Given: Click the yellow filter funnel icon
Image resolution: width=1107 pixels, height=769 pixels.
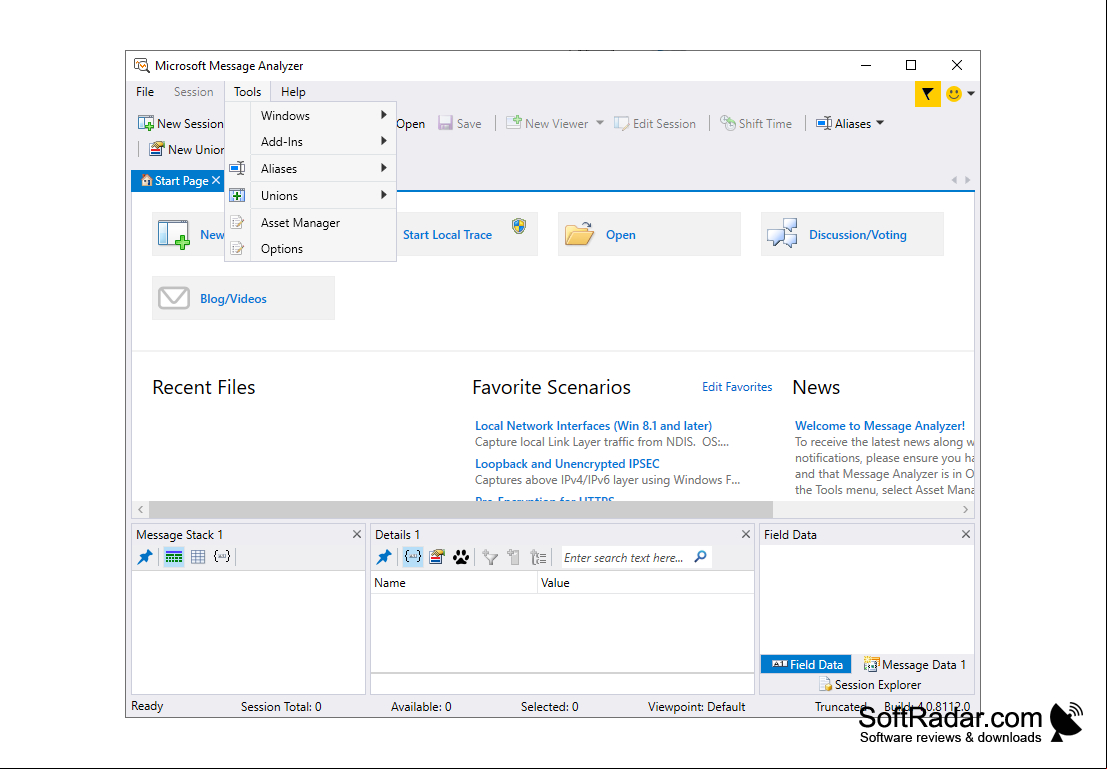Looking at the screenshot, I should click(x=927, y=93).
